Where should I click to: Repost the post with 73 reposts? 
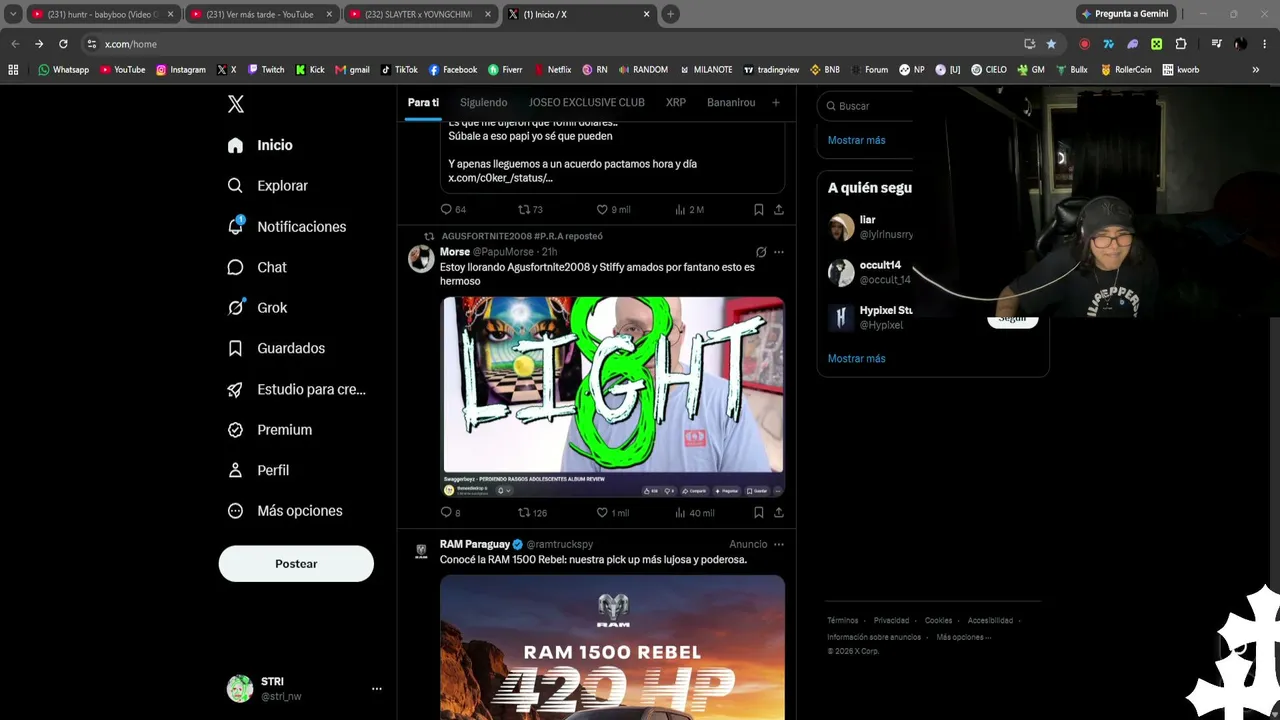tap(530, 209)
